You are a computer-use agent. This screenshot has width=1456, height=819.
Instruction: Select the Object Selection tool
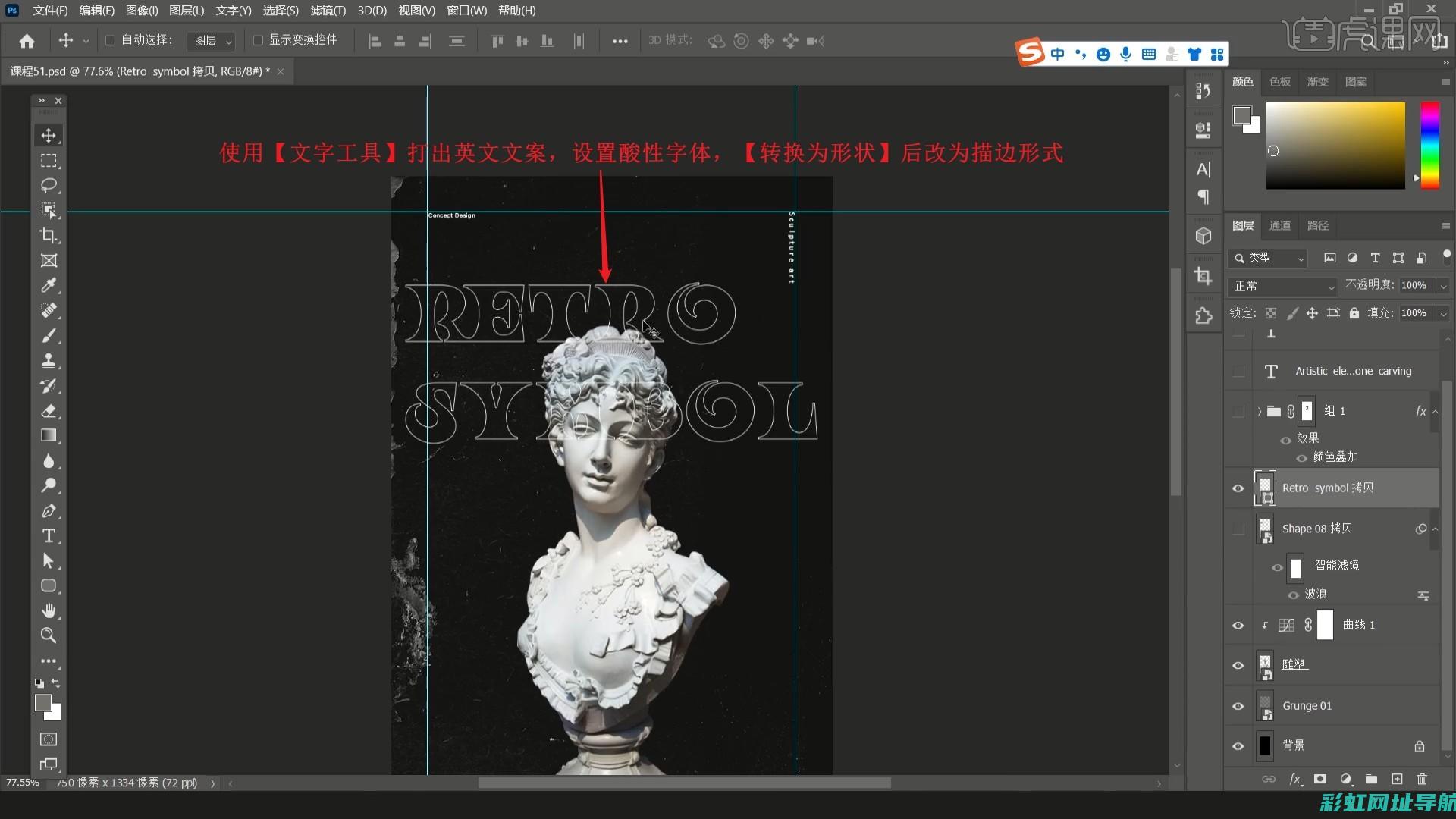pyautogui.click(x=49, y=211)
